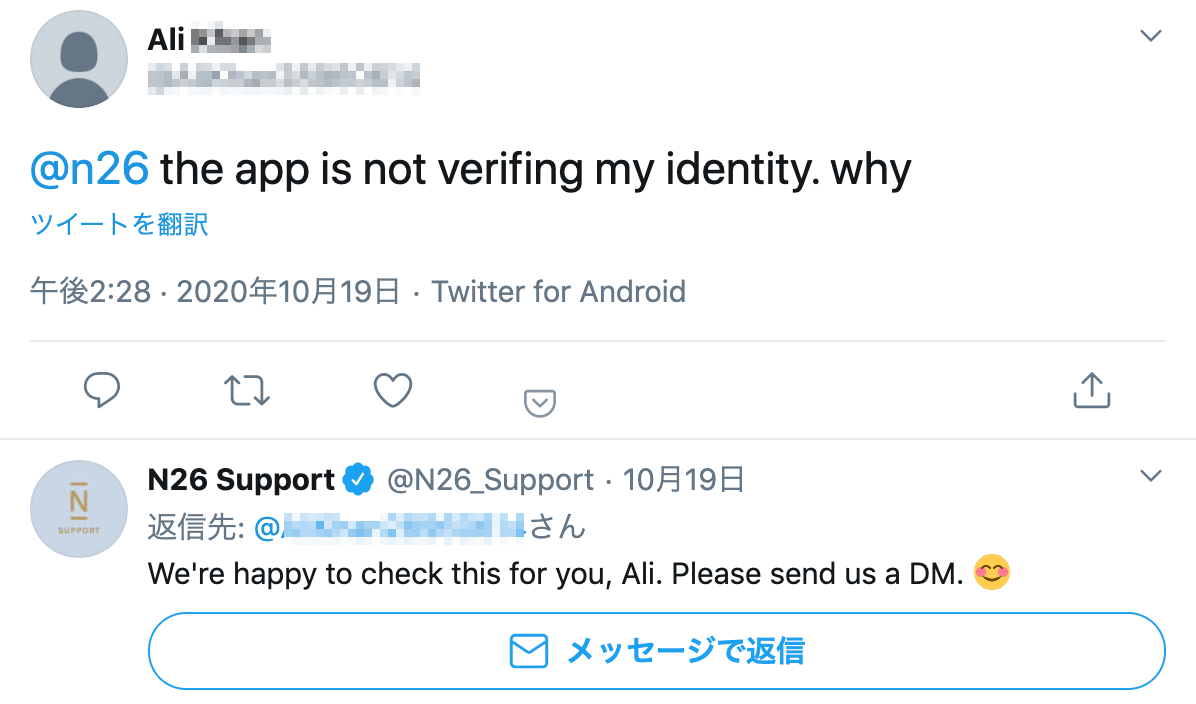Click the blue verified badge beside N26 Support
Screen dimensions: 1196x704
click(358, 480)
